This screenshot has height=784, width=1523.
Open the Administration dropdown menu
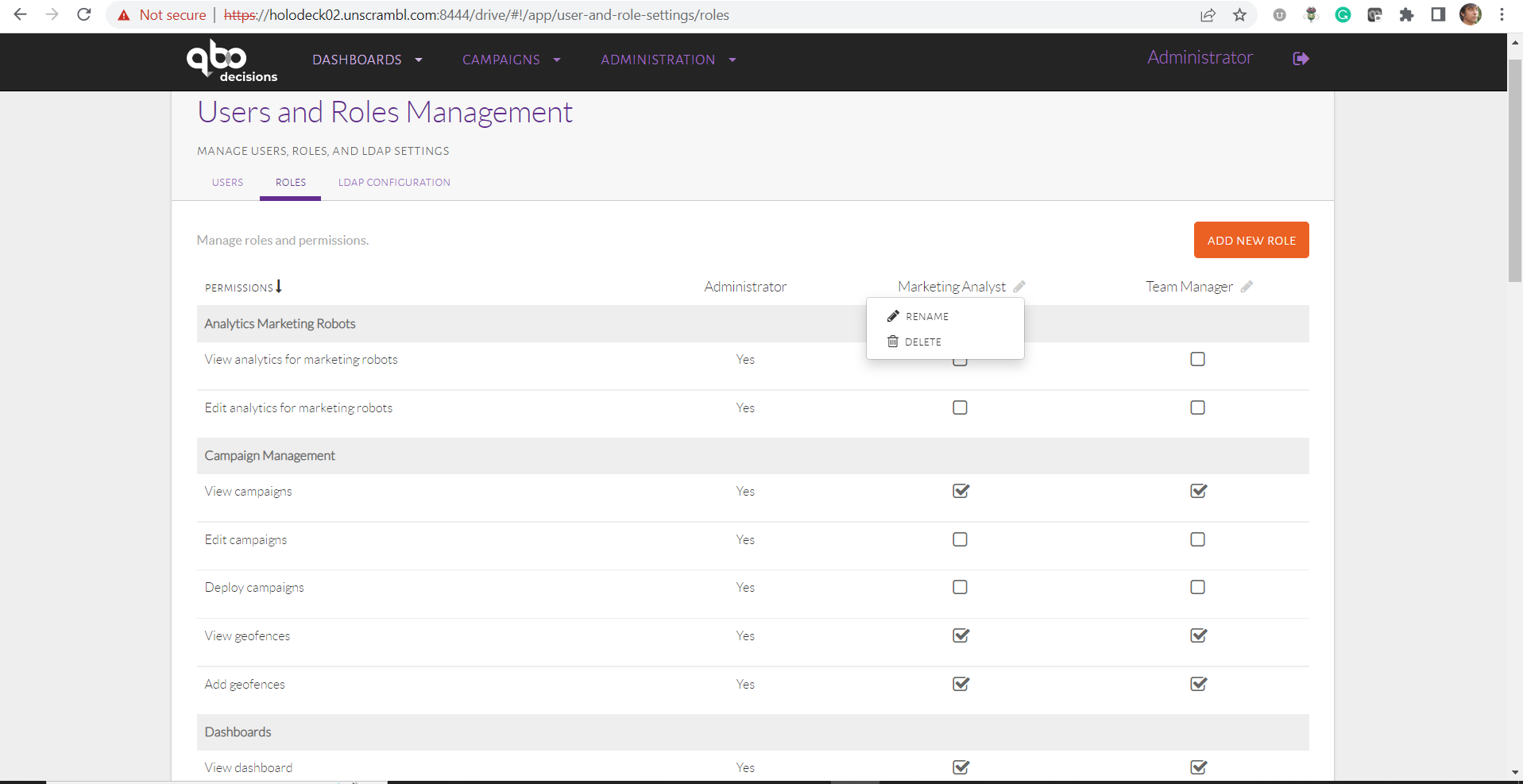tap(668, 60)
